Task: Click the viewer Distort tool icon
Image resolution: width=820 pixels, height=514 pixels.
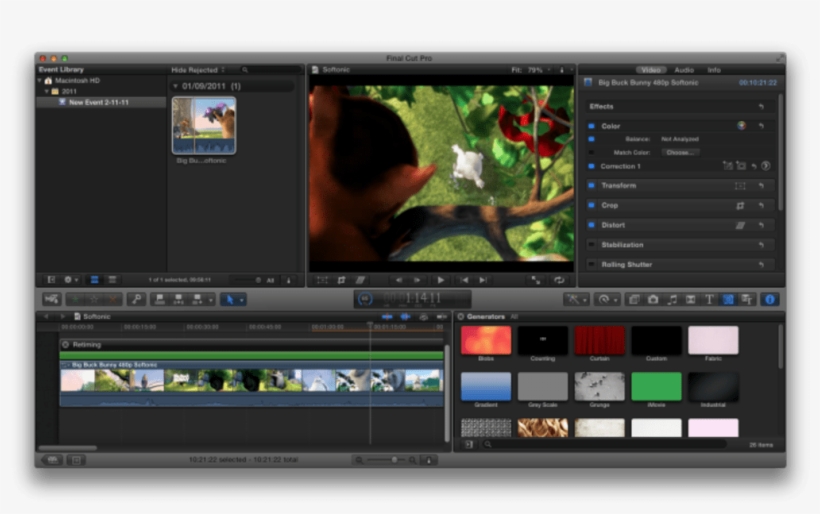Action: tap(360, 280)
